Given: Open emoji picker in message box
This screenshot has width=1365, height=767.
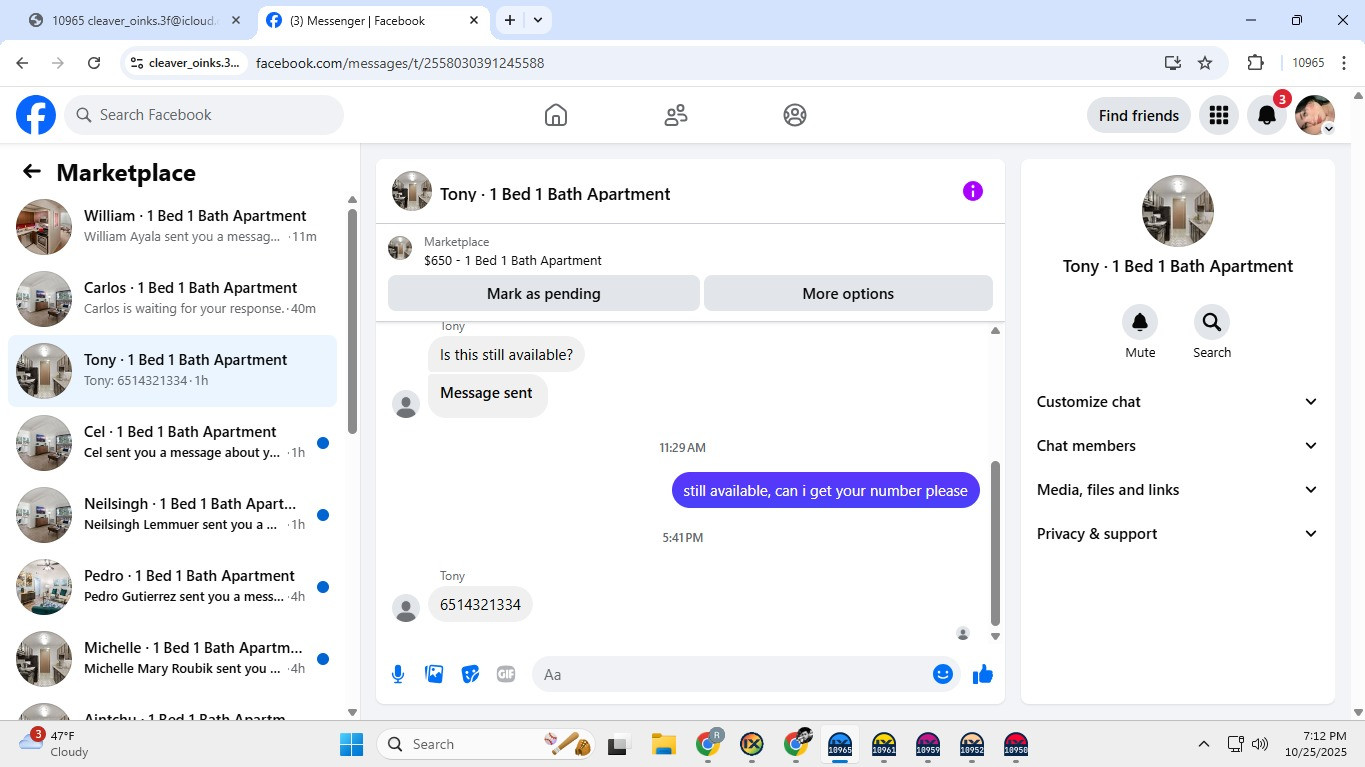Looking at the screenshot, I should [942, 674].
